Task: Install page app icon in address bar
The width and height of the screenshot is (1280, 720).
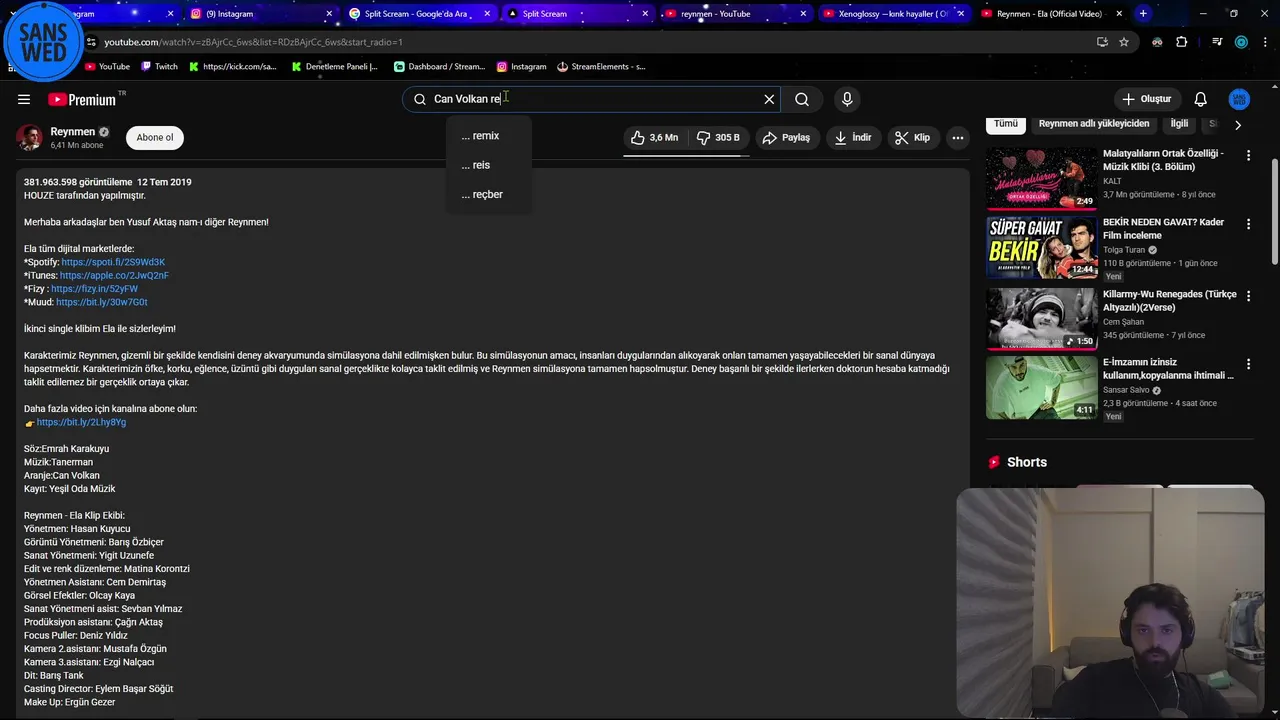Action: [x=1102, y=42]
